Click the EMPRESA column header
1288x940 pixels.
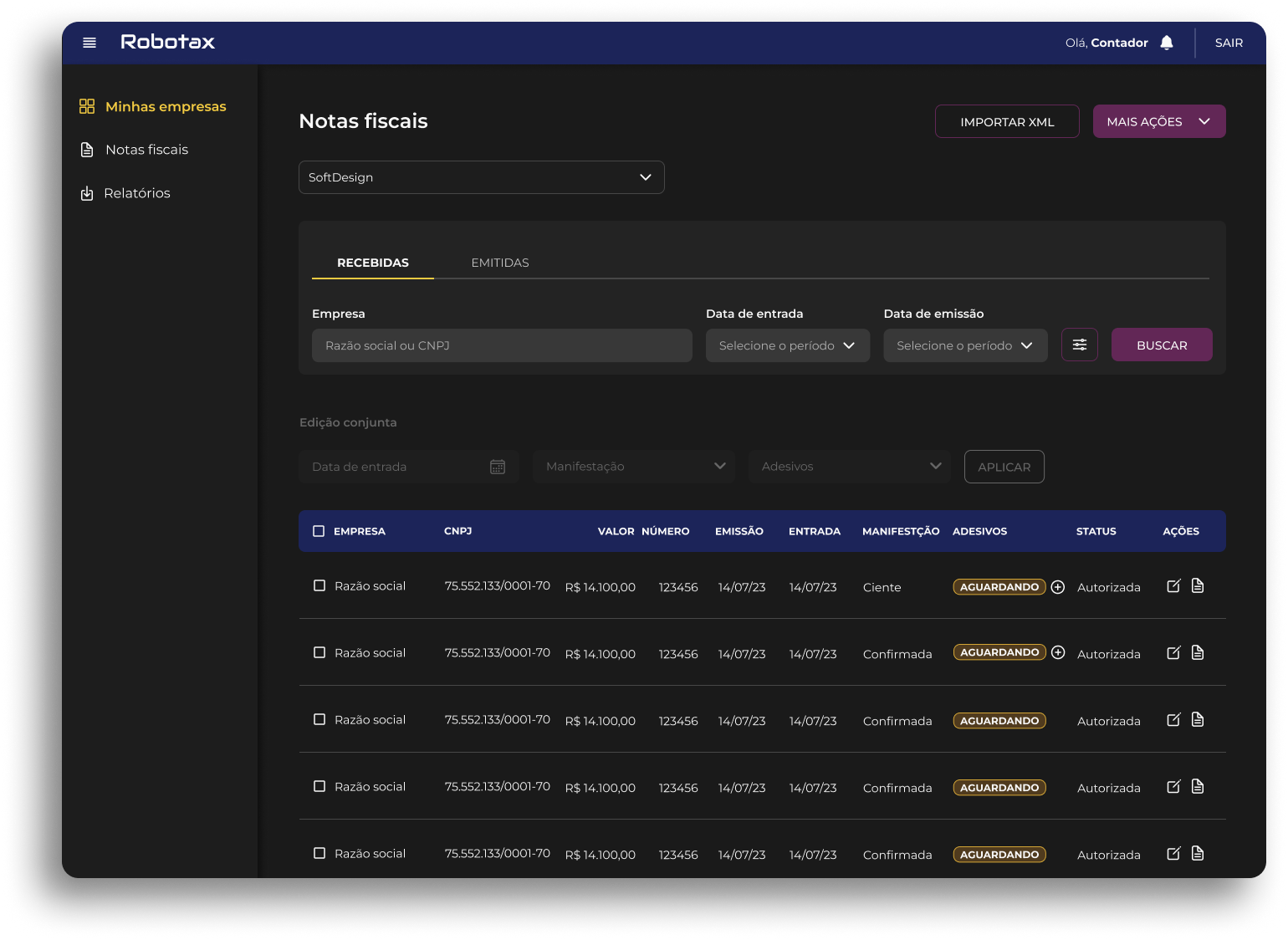pos(360,531)
